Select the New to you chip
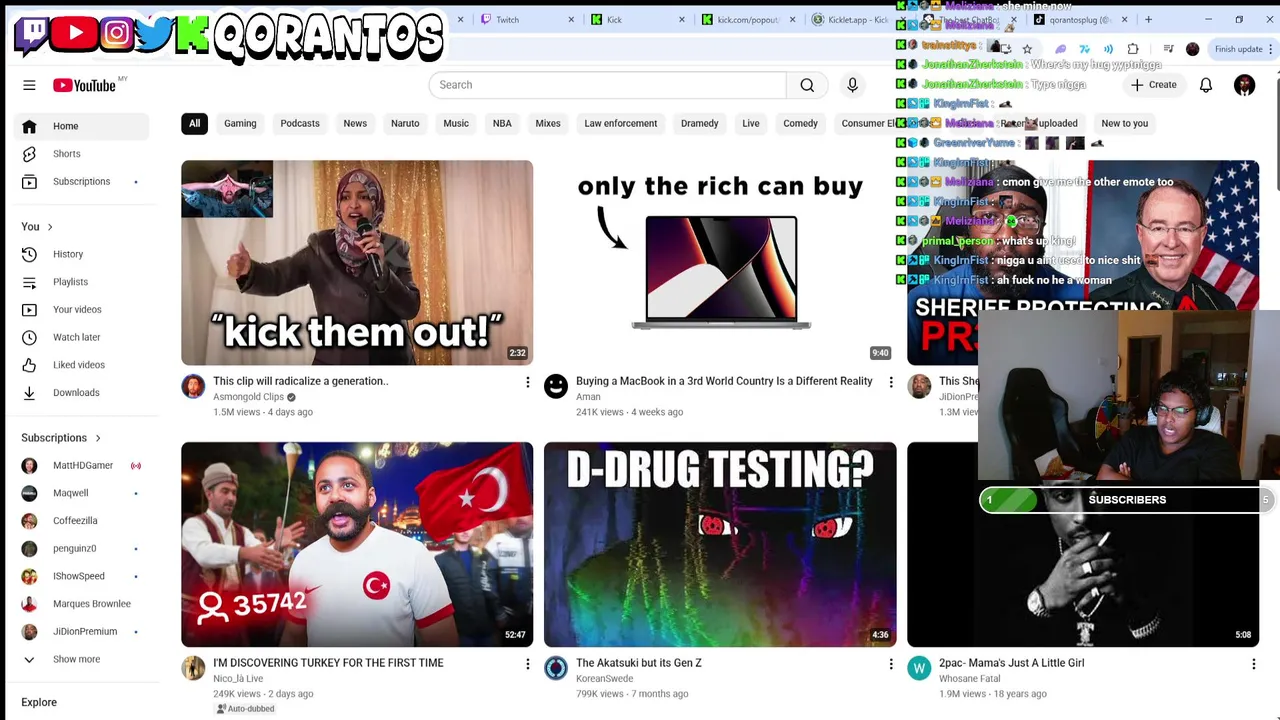 point(1125,123)
